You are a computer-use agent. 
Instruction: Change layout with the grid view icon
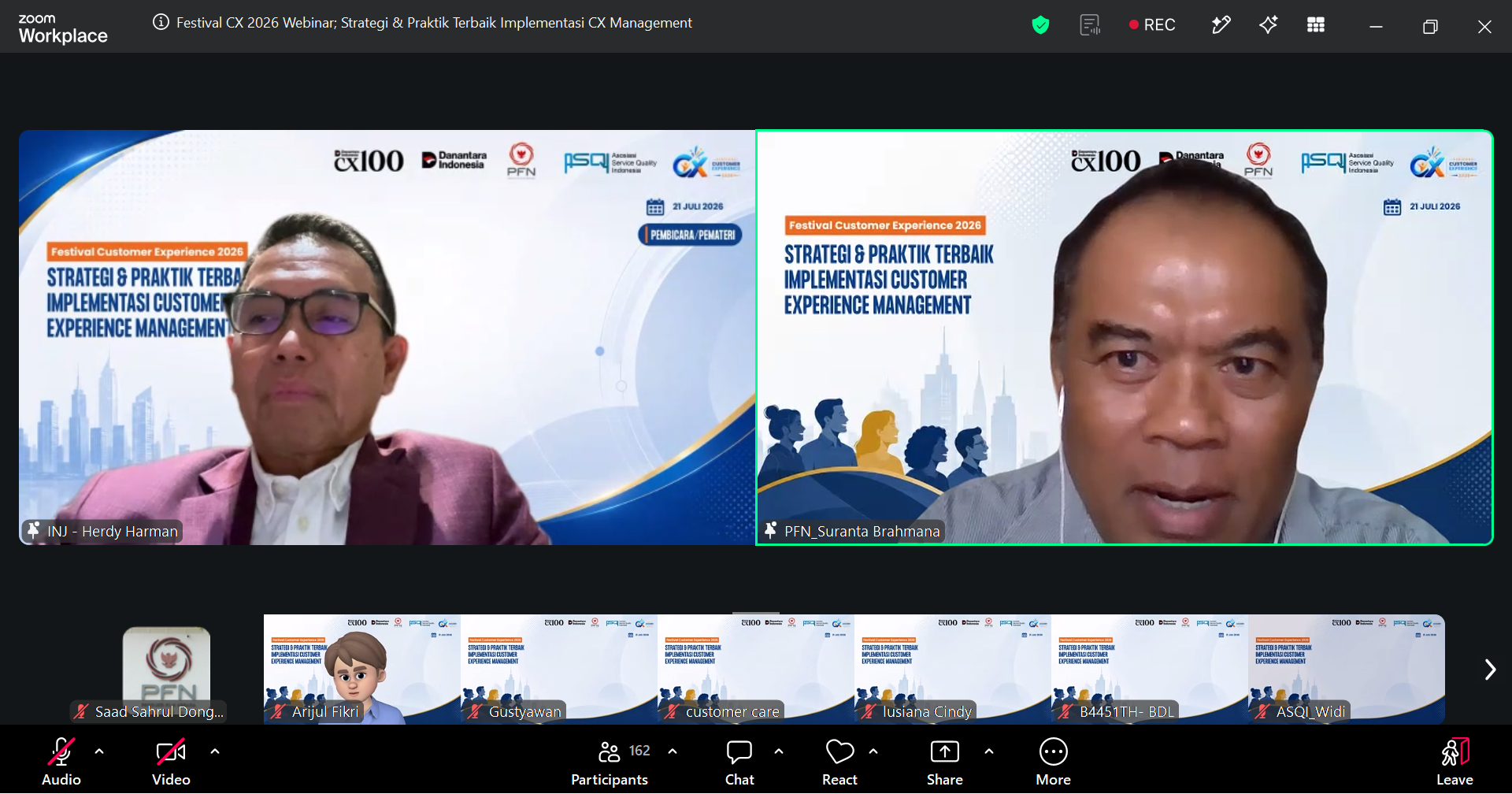[1316, 25]
